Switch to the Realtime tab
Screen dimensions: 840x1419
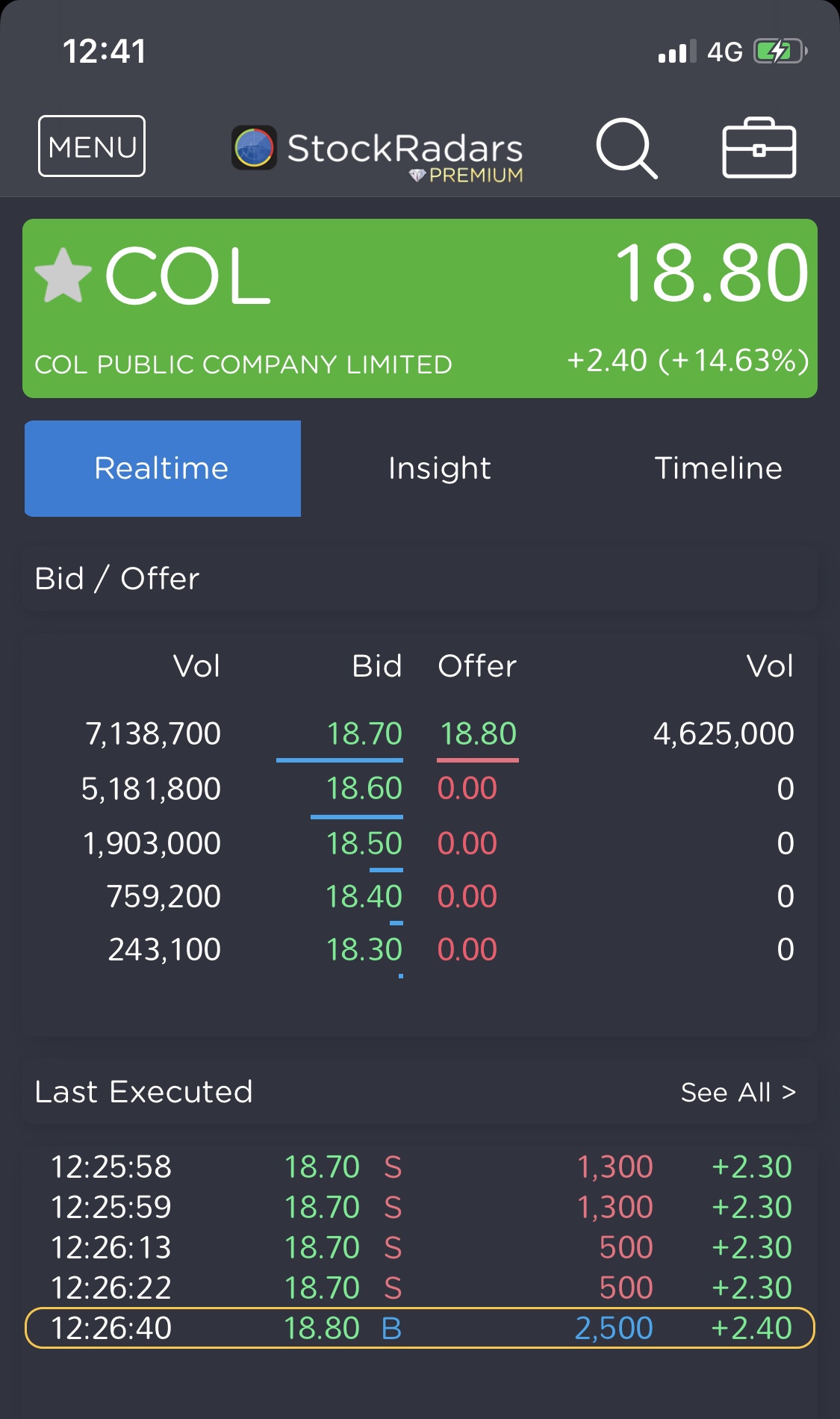click(162, 468)
